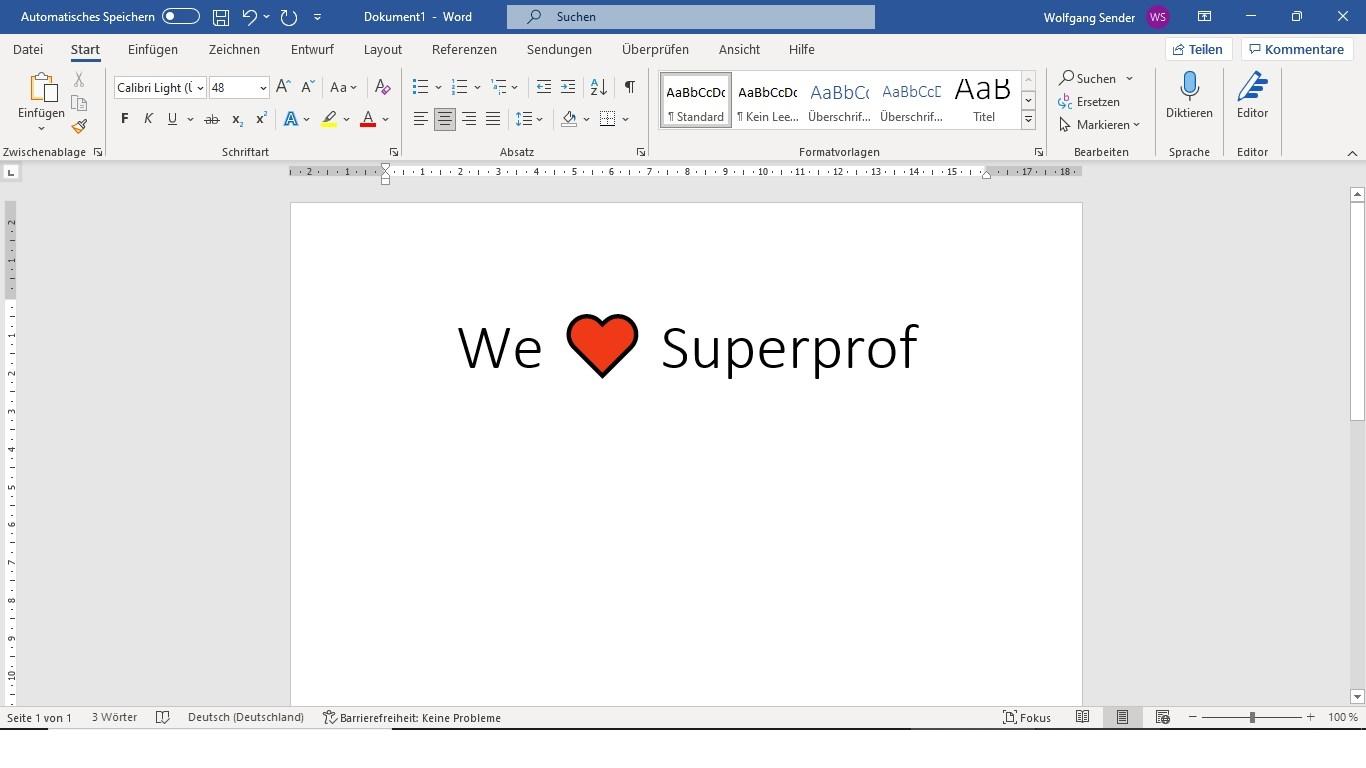
Task: Switch to Überprüfen tab
Action: click(655, 49)
